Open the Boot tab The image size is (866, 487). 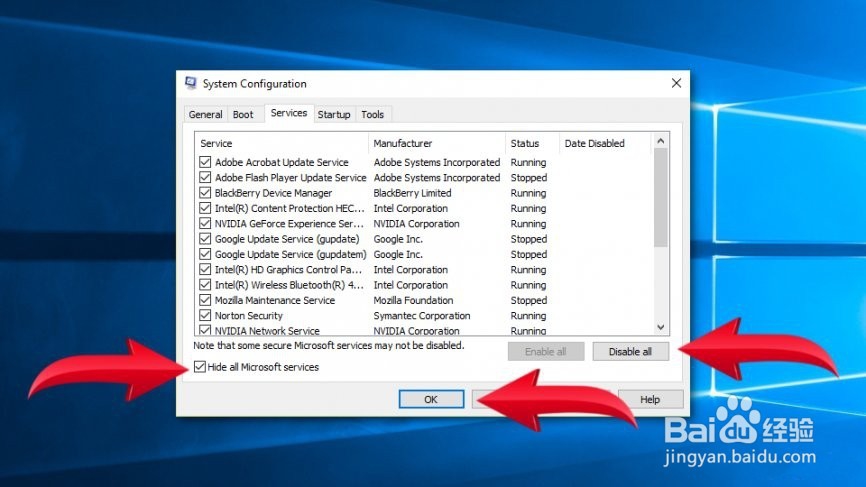tap(242, 114)
